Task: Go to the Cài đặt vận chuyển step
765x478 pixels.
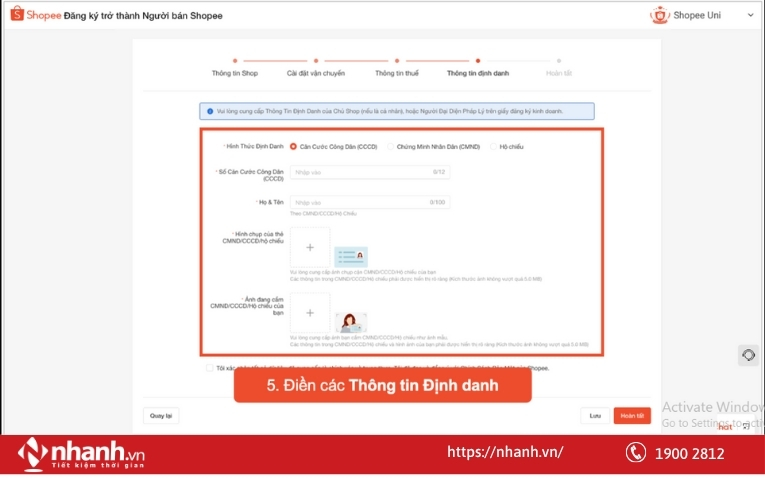Action: (316, 61)
